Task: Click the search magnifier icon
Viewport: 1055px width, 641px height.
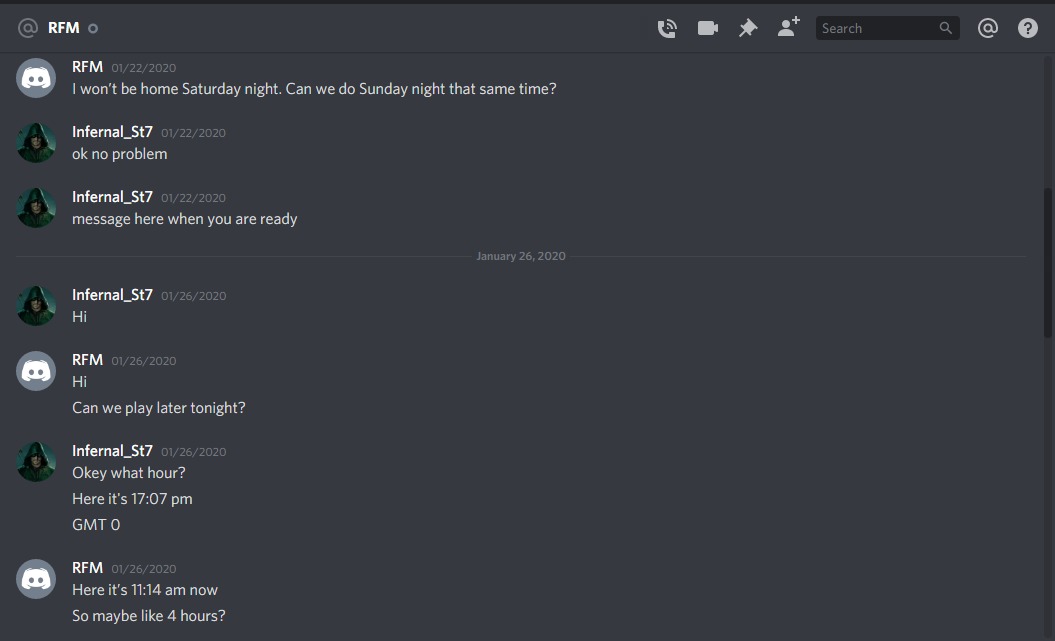Action: pos(945,28)
